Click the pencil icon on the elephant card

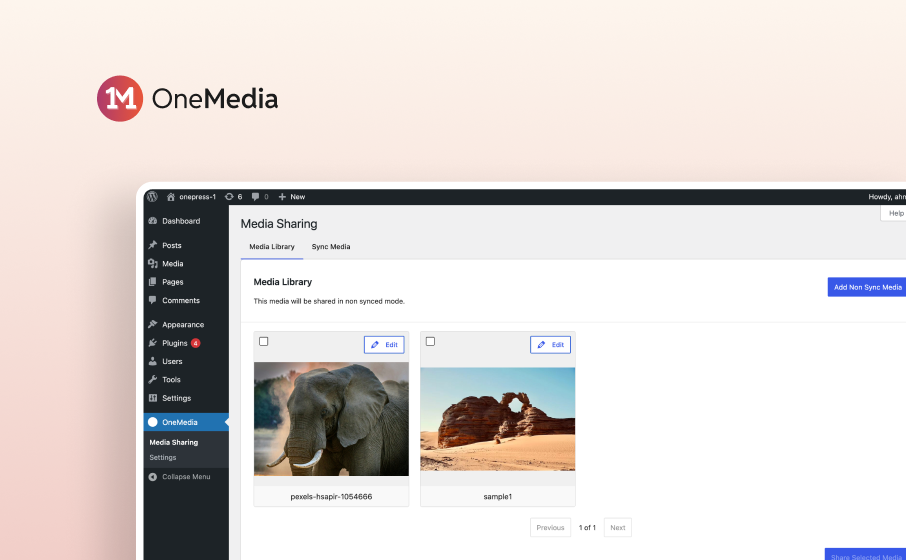(375, 344)
